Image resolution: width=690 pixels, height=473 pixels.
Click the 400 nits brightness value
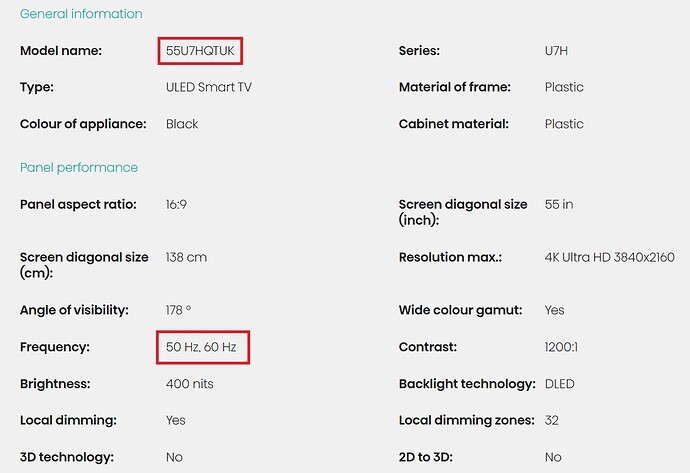[x=190, y=384]
